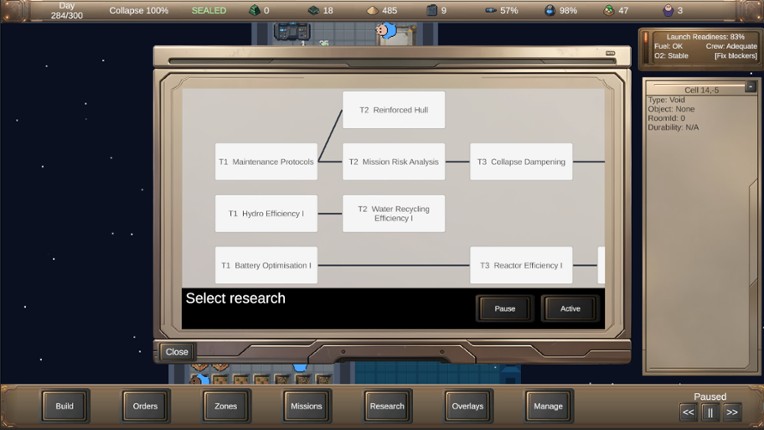Click the metal plates icon showing 18
This screenshot has width=764, height=430.
312,10
